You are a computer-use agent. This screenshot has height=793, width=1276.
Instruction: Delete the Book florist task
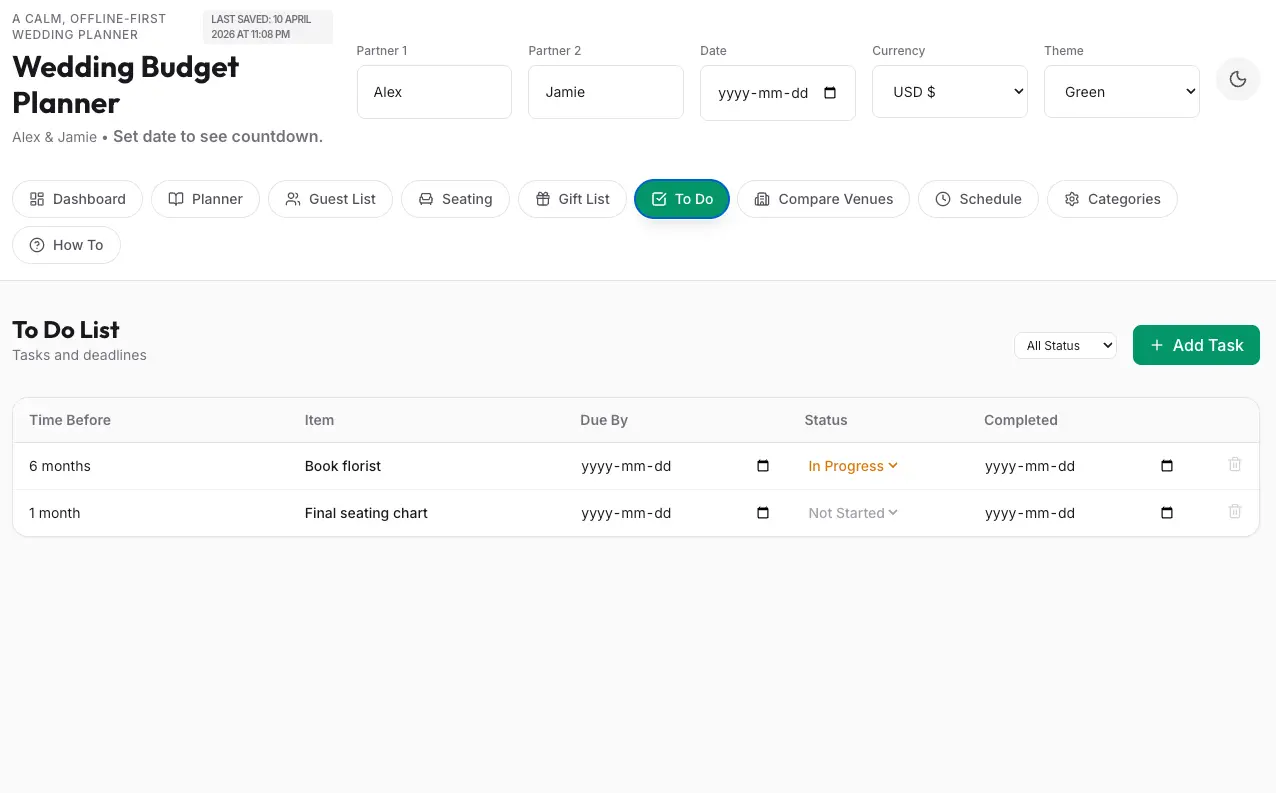pyautogui.click(x=1235, y=465)
